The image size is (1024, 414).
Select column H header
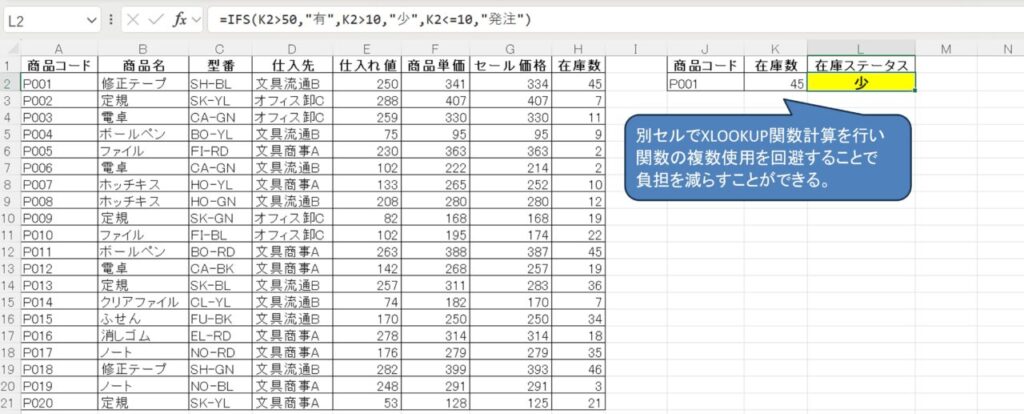point(579,48)
